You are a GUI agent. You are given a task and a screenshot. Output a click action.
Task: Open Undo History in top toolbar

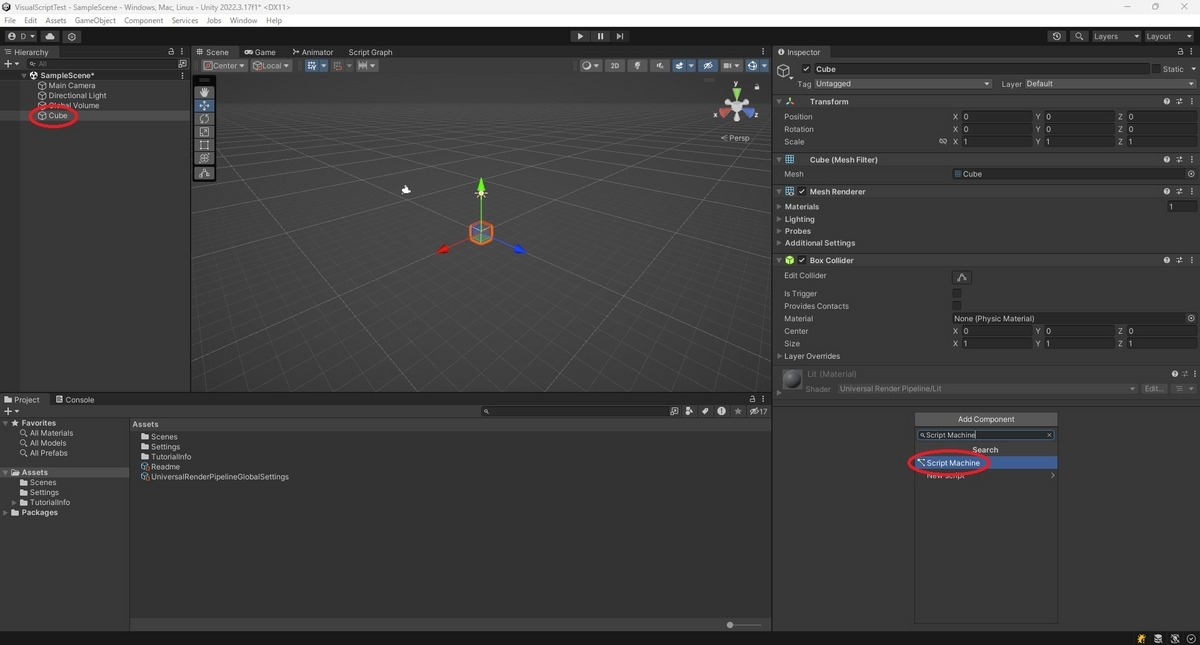pyautogui.click(x=1057, y=36)
